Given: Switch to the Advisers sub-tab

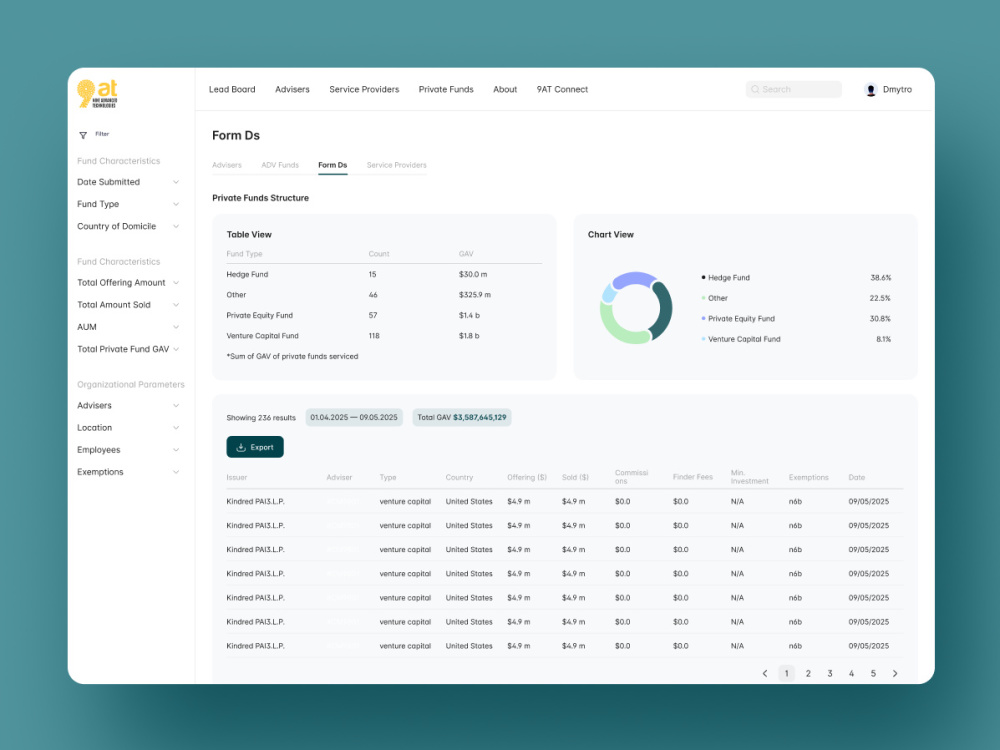Looking at the screenshot, I should point(226,165).
